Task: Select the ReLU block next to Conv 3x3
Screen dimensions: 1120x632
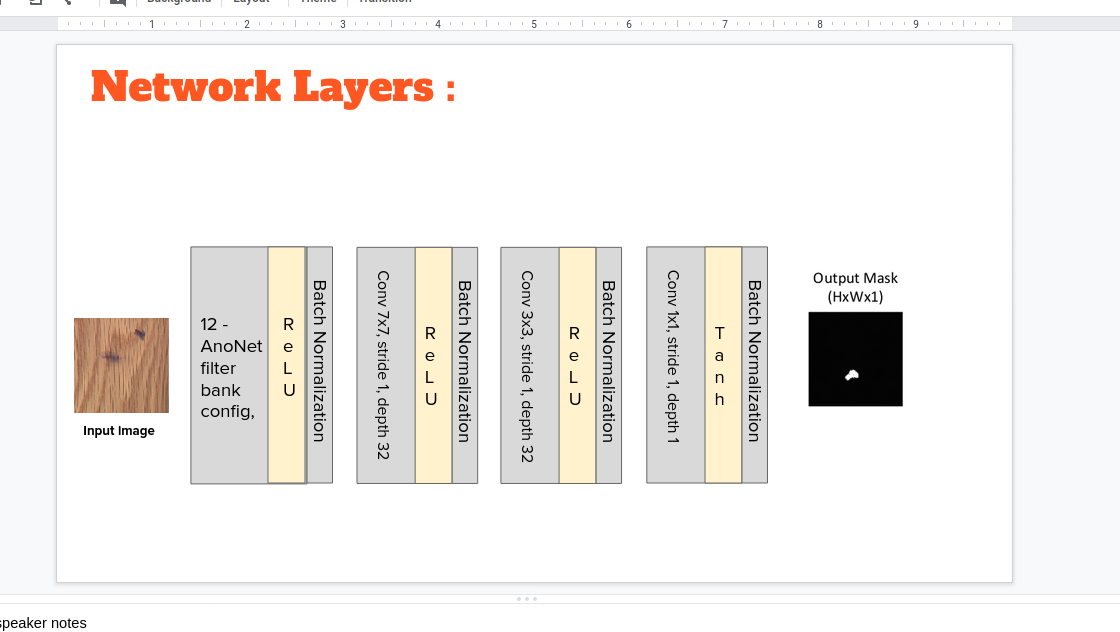Action: (577, 366)
